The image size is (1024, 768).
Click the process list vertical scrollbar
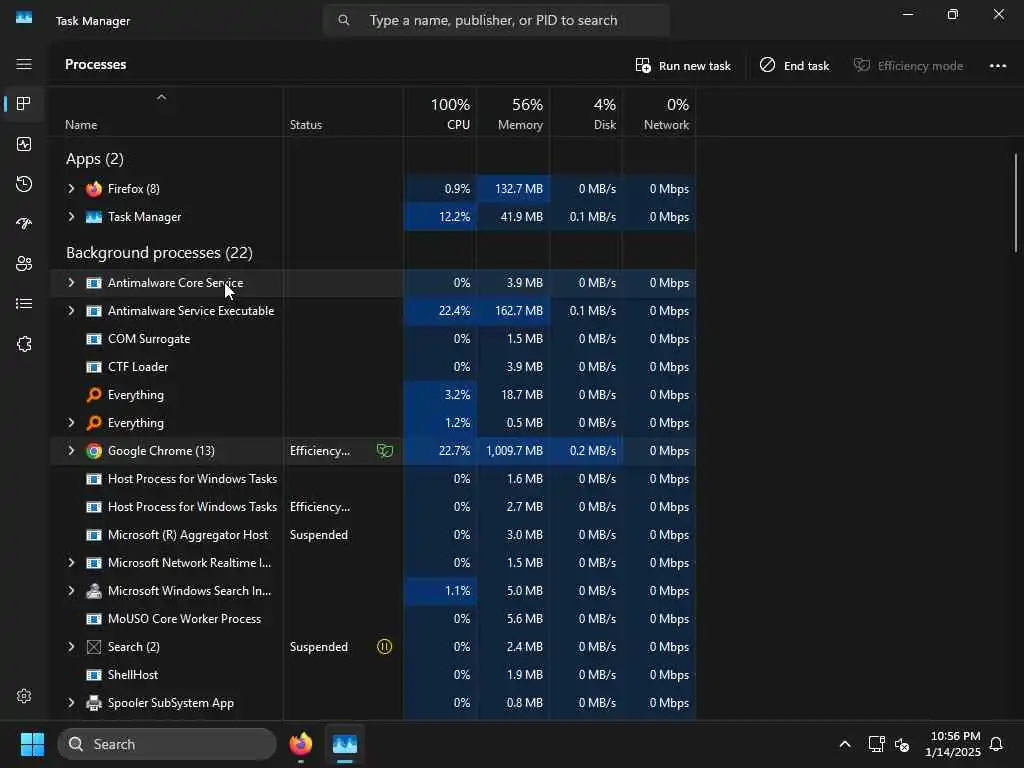[x=1016, y=202]
